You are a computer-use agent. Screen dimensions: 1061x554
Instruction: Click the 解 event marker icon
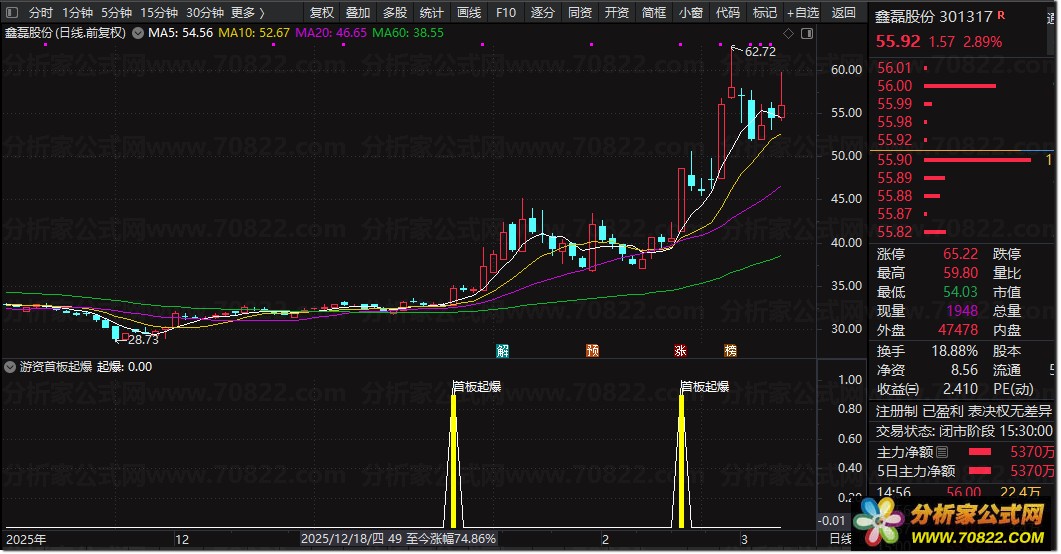point(502,350)
